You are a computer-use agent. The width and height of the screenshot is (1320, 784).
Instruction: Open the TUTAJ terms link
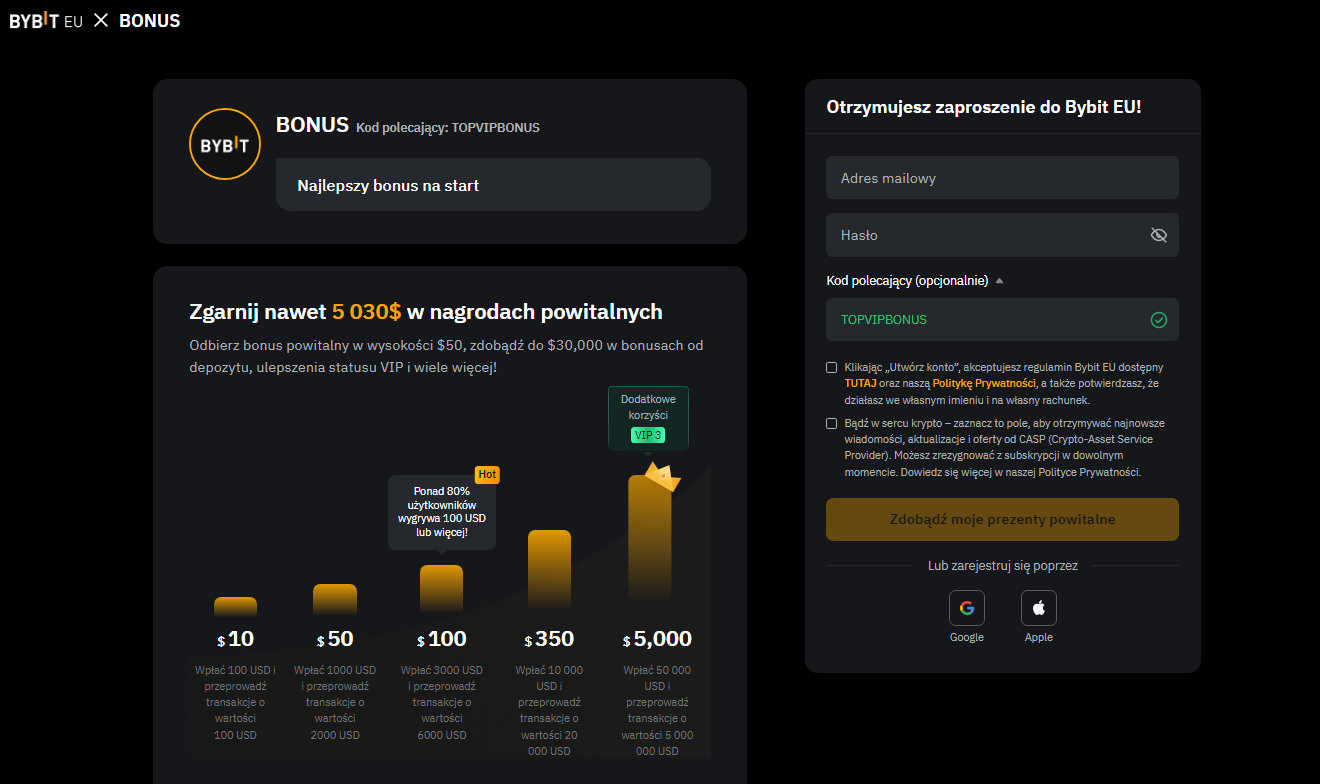point(860,384)
